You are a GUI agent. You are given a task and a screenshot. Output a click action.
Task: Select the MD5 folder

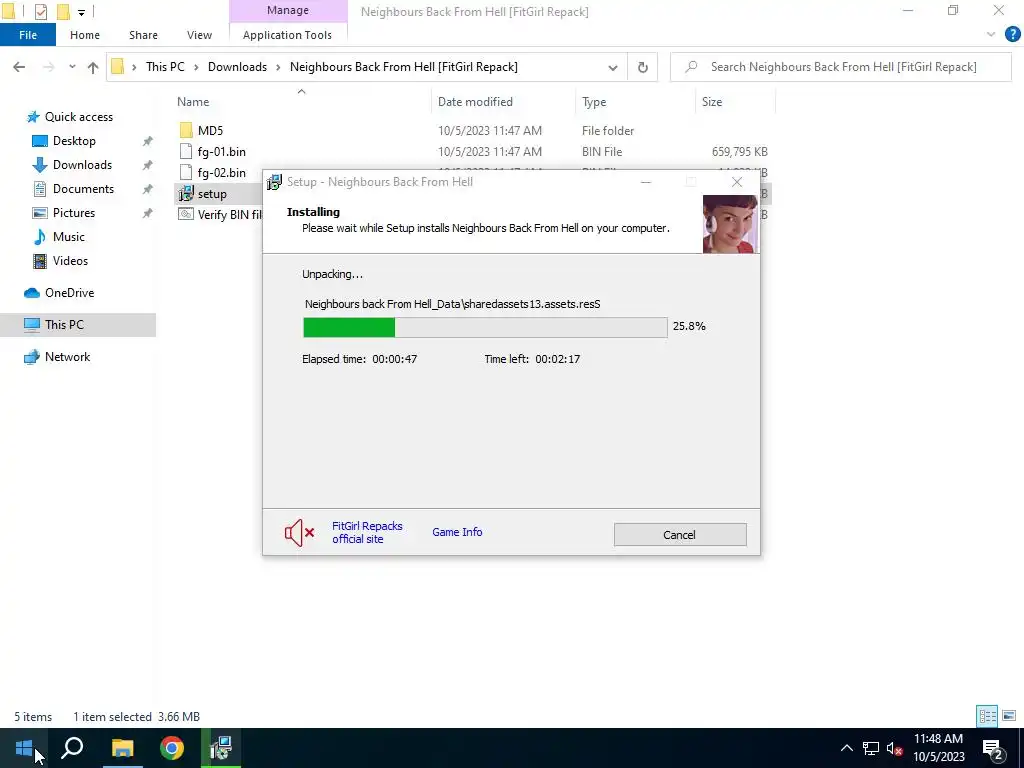point(210,131)
